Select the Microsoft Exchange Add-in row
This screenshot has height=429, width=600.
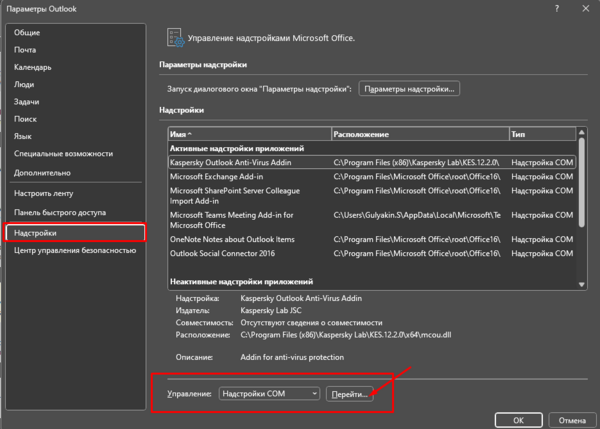click(x=372, y=176)
